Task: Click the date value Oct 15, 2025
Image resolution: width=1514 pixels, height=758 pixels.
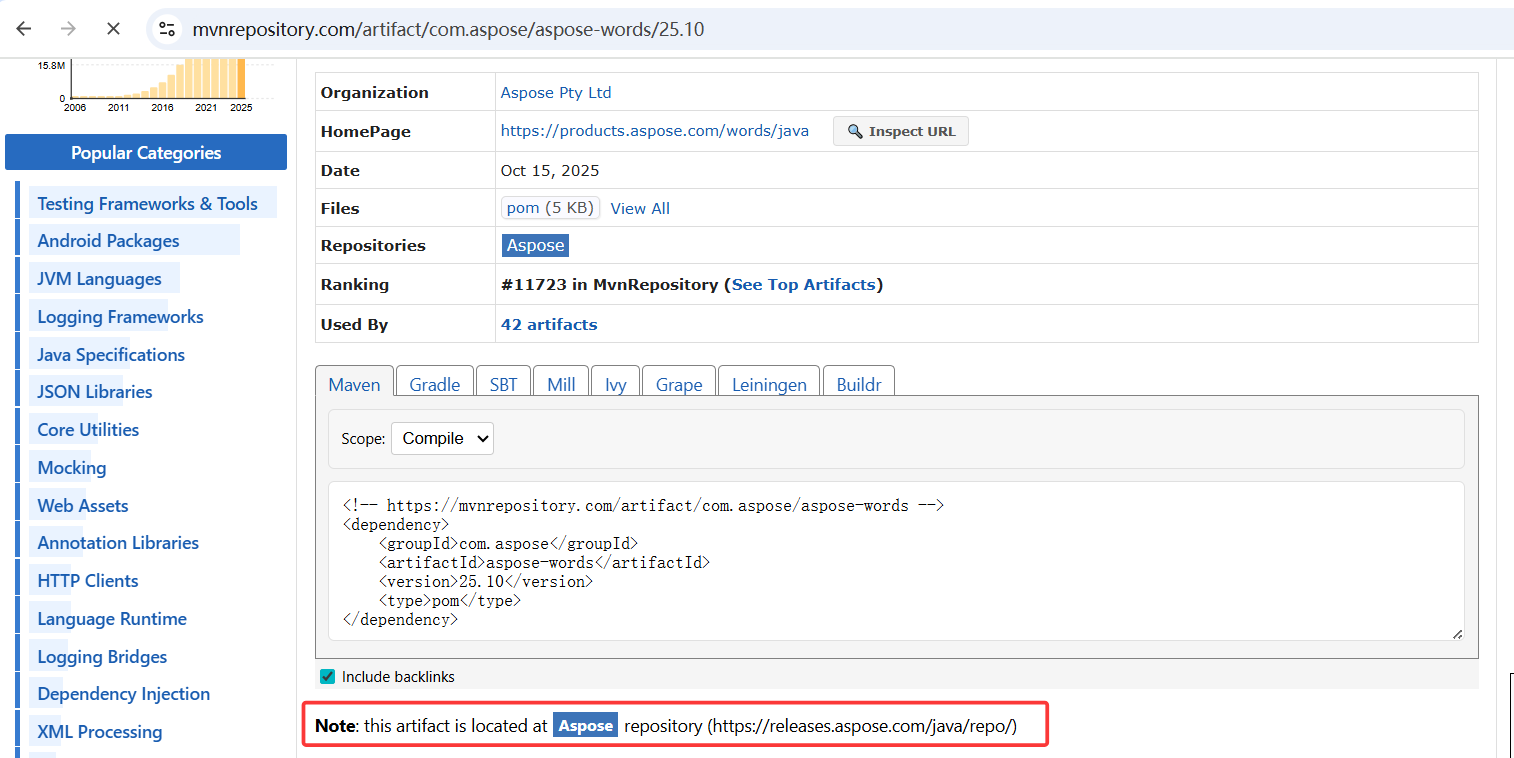Action: [550, 170]
